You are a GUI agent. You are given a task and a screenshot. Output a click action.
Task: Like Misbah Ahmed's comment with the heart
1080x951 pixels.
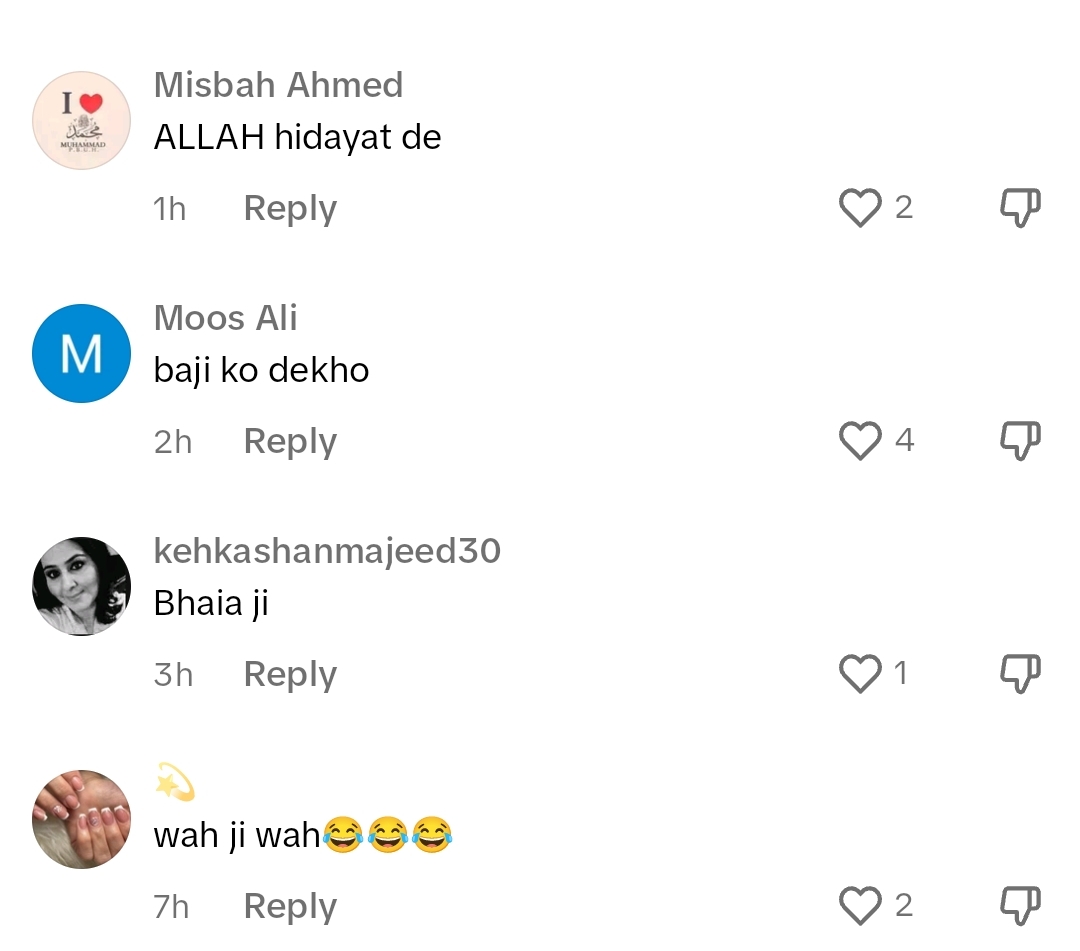click(860, 207)
